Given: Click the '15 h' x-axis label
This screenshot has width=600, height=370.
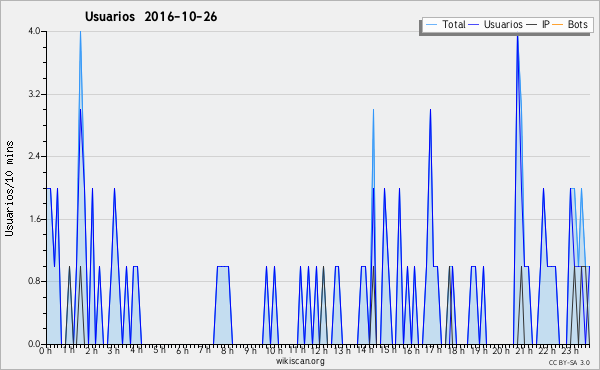Looking at the screenshot, I should 388,350.
